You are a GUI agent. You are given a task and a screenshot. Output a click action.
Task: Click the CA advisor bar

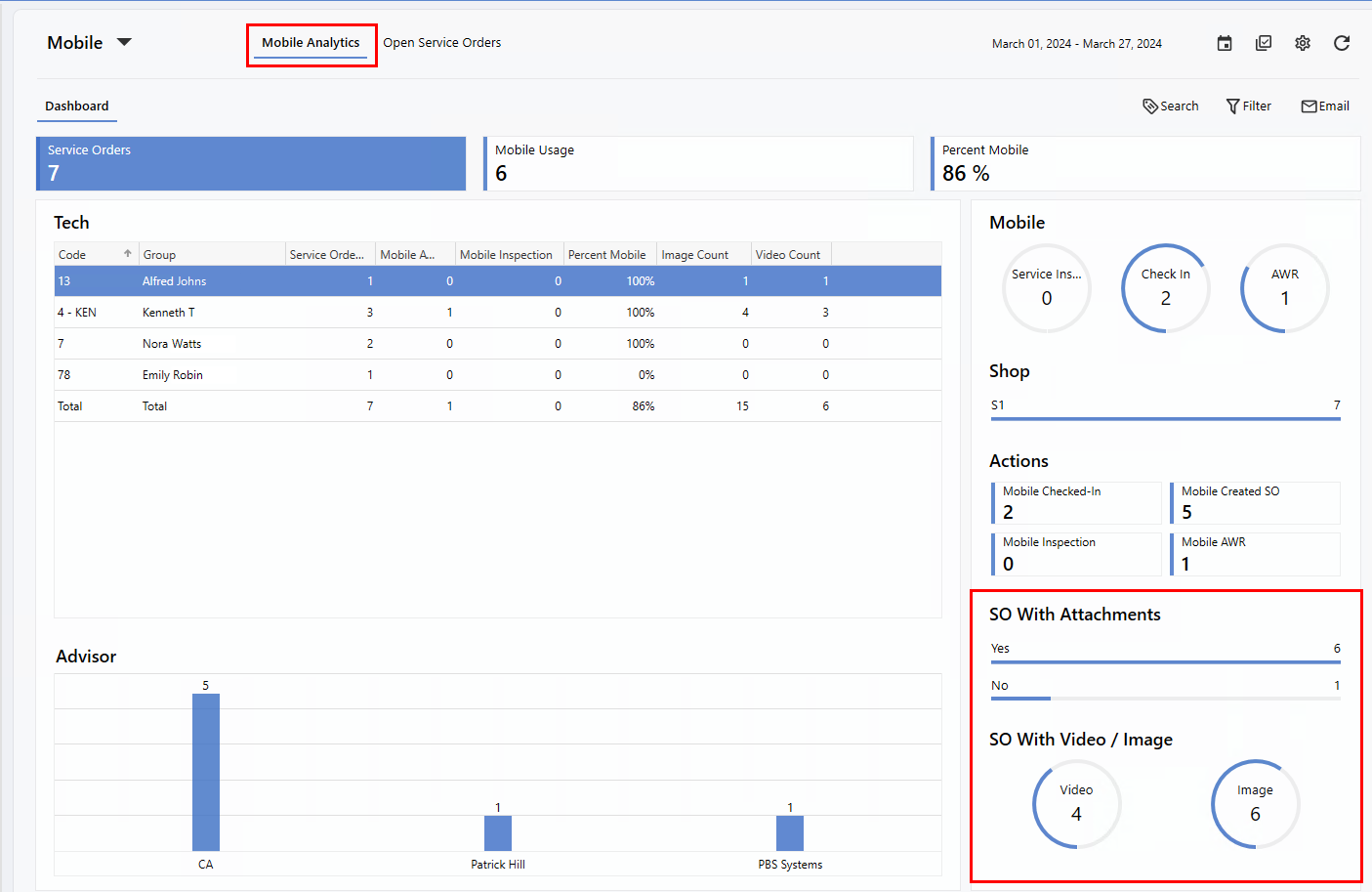[x=206, y=772]
